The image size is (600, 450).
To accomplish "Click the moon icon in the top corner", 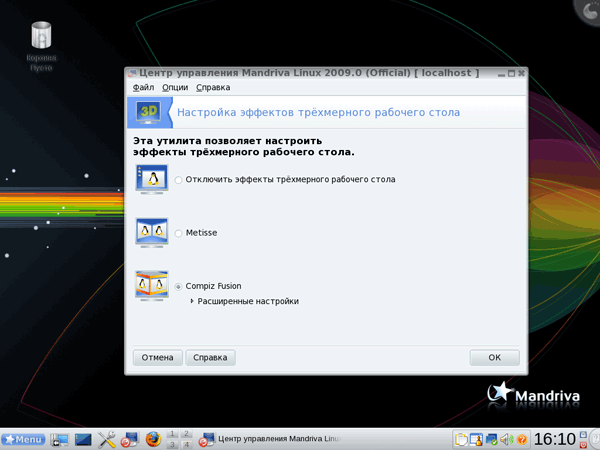I will tap(589, 11).
